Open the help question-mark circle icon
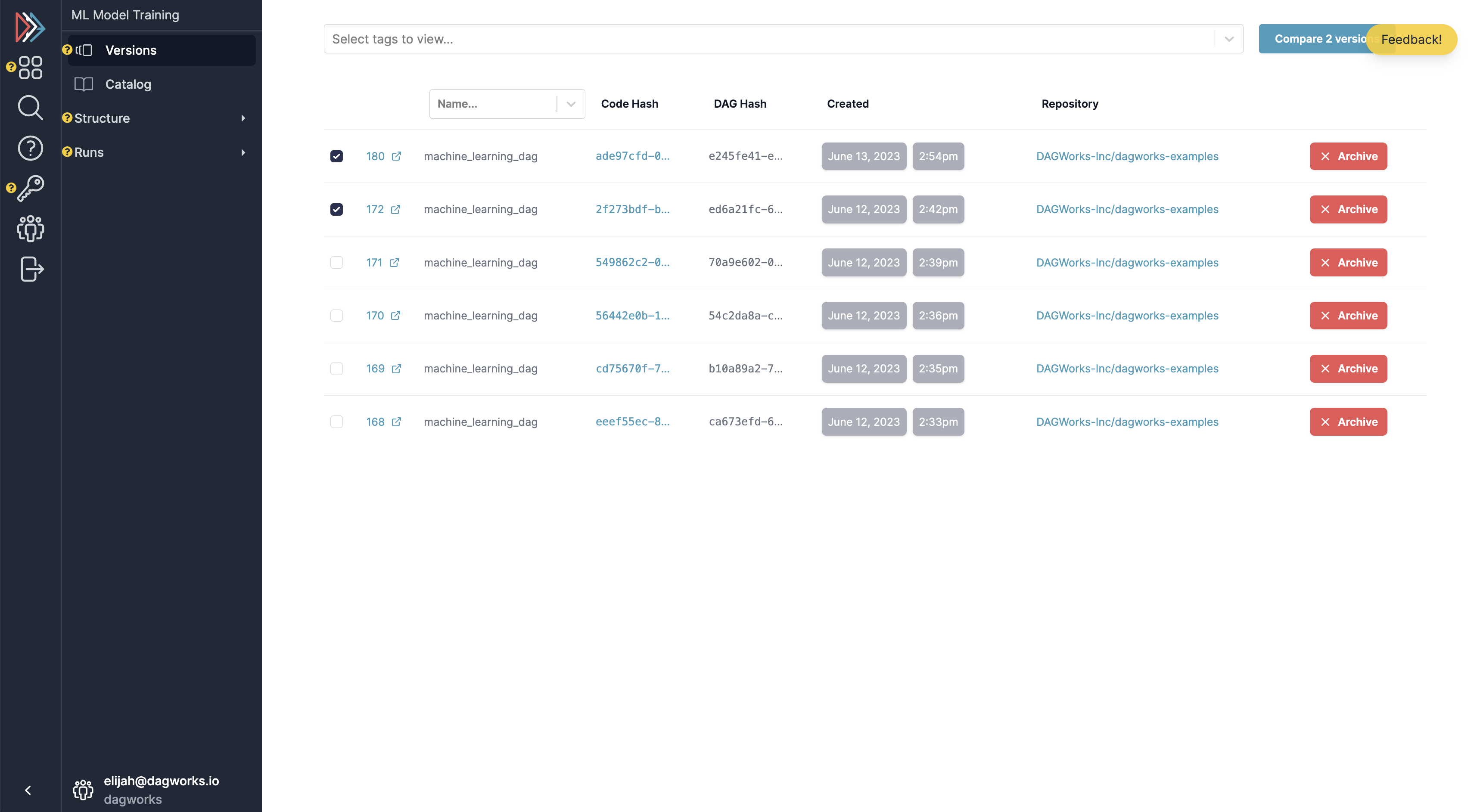The width and height of the screenshot is (1480, 812). point(31,148)
